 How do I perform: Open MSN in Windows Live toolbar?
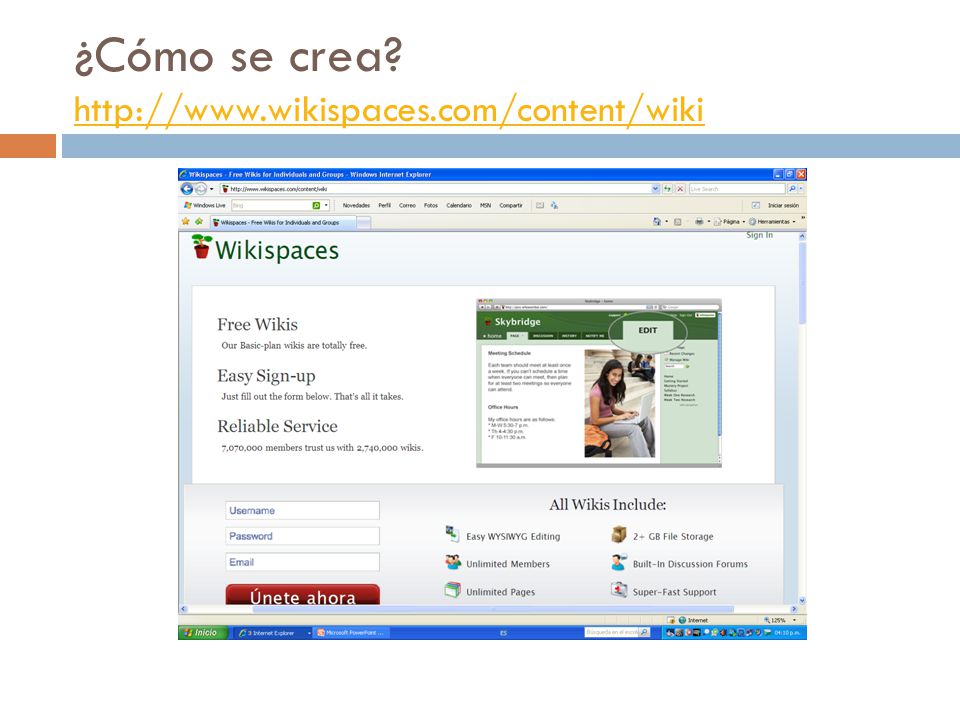[486, 206]
